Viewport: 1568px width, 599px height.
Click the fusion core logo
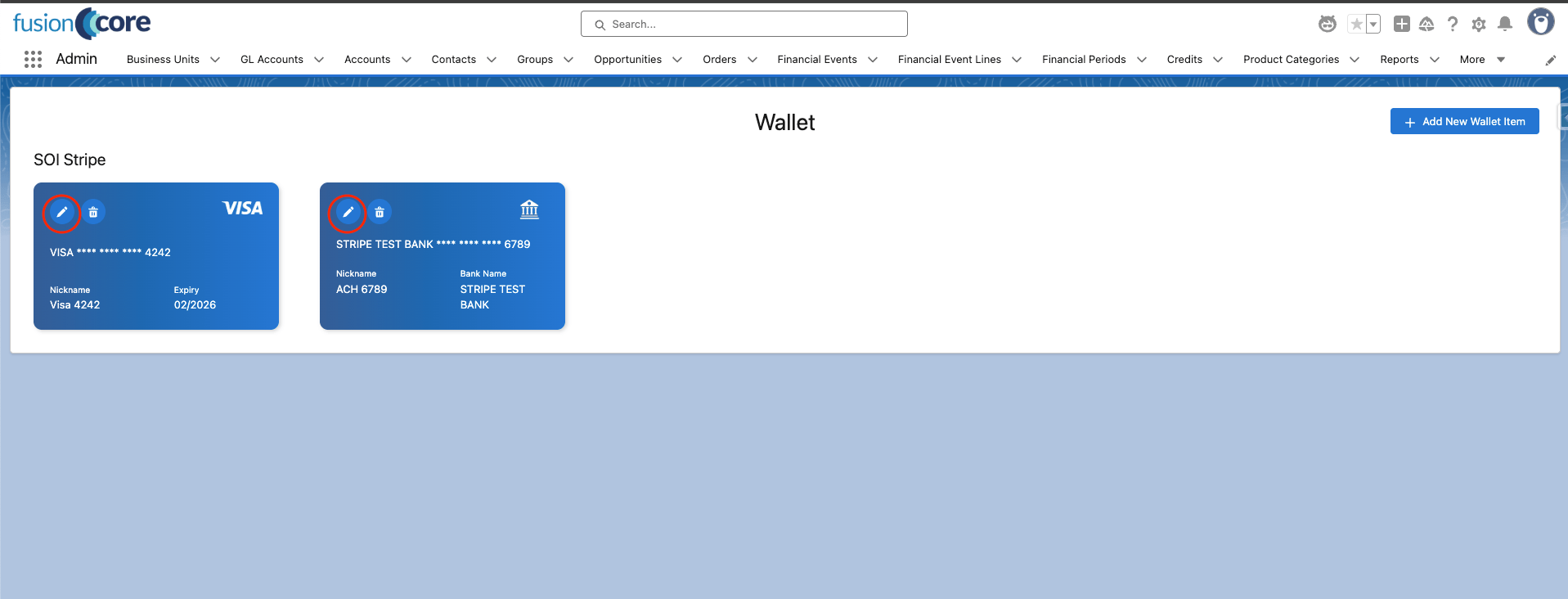click(82, 23)
